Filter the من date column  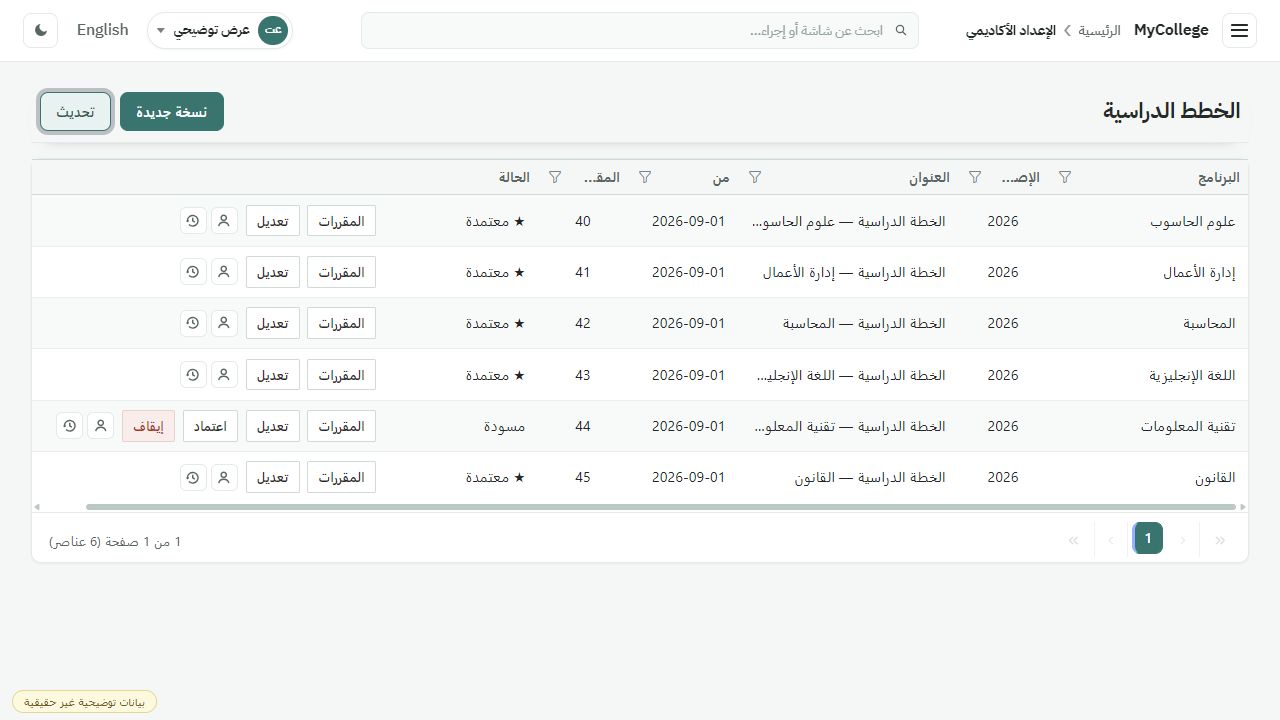(x=645, y=177)
